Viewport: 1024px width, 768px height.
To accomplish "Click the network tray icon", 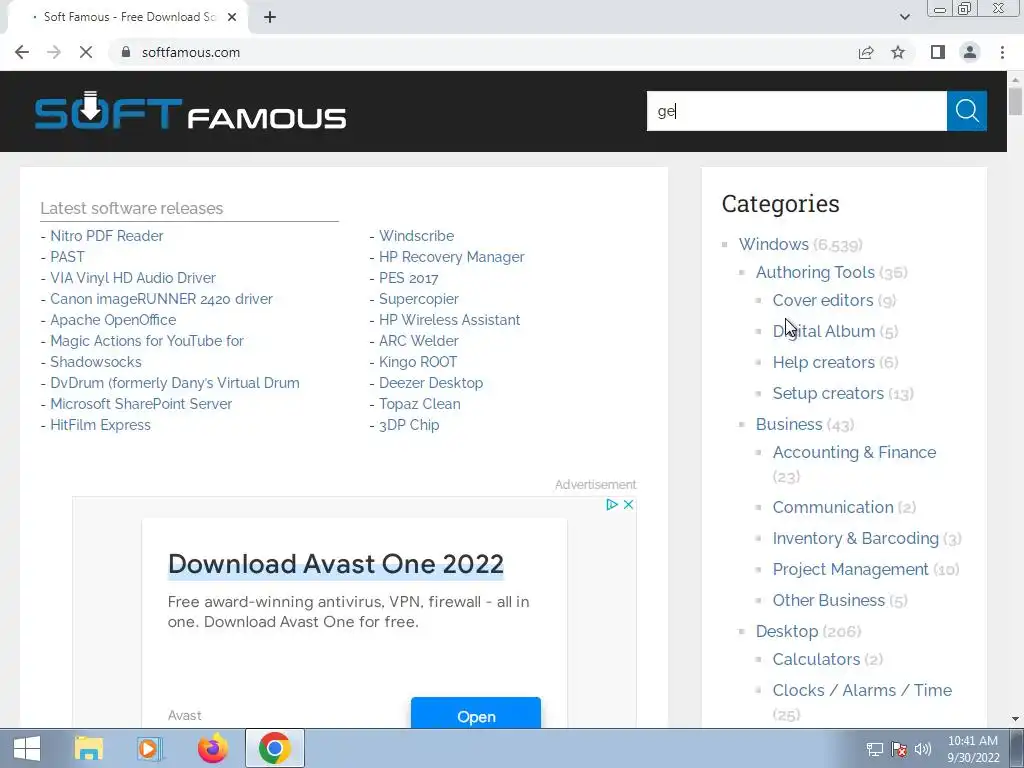I will click(874, 749).
